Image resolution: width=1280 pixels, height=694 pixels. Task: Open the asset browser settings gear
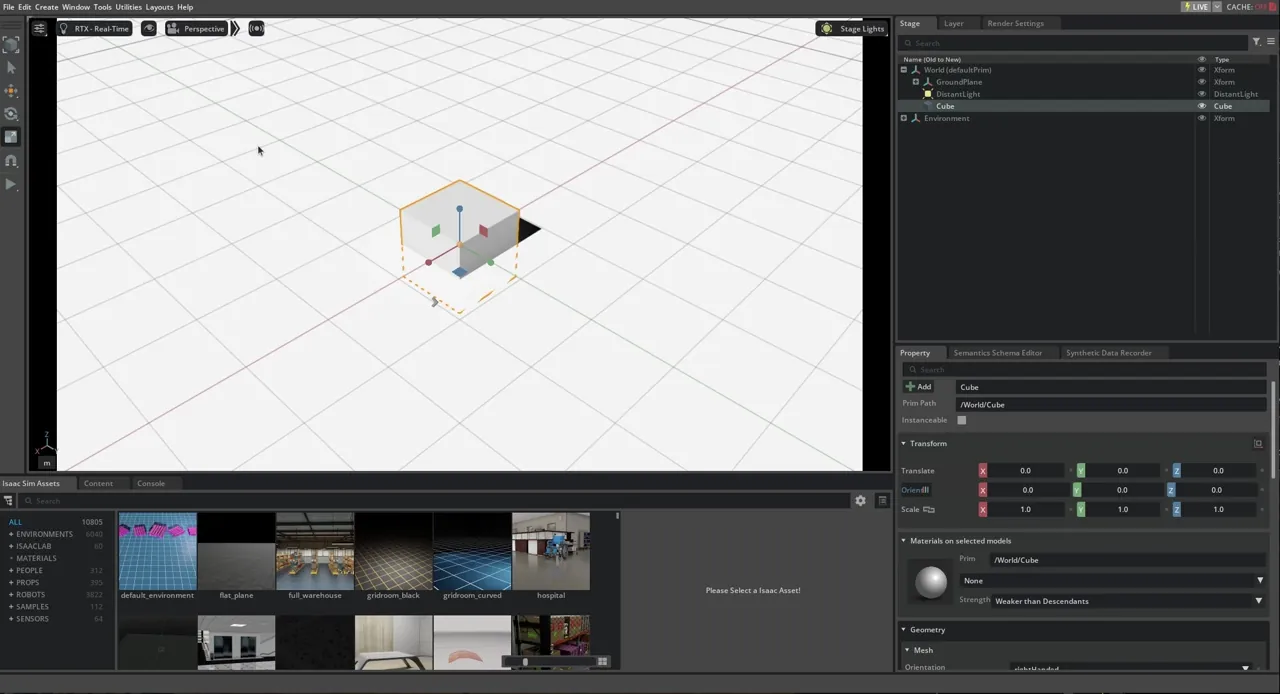coord(860,500)
